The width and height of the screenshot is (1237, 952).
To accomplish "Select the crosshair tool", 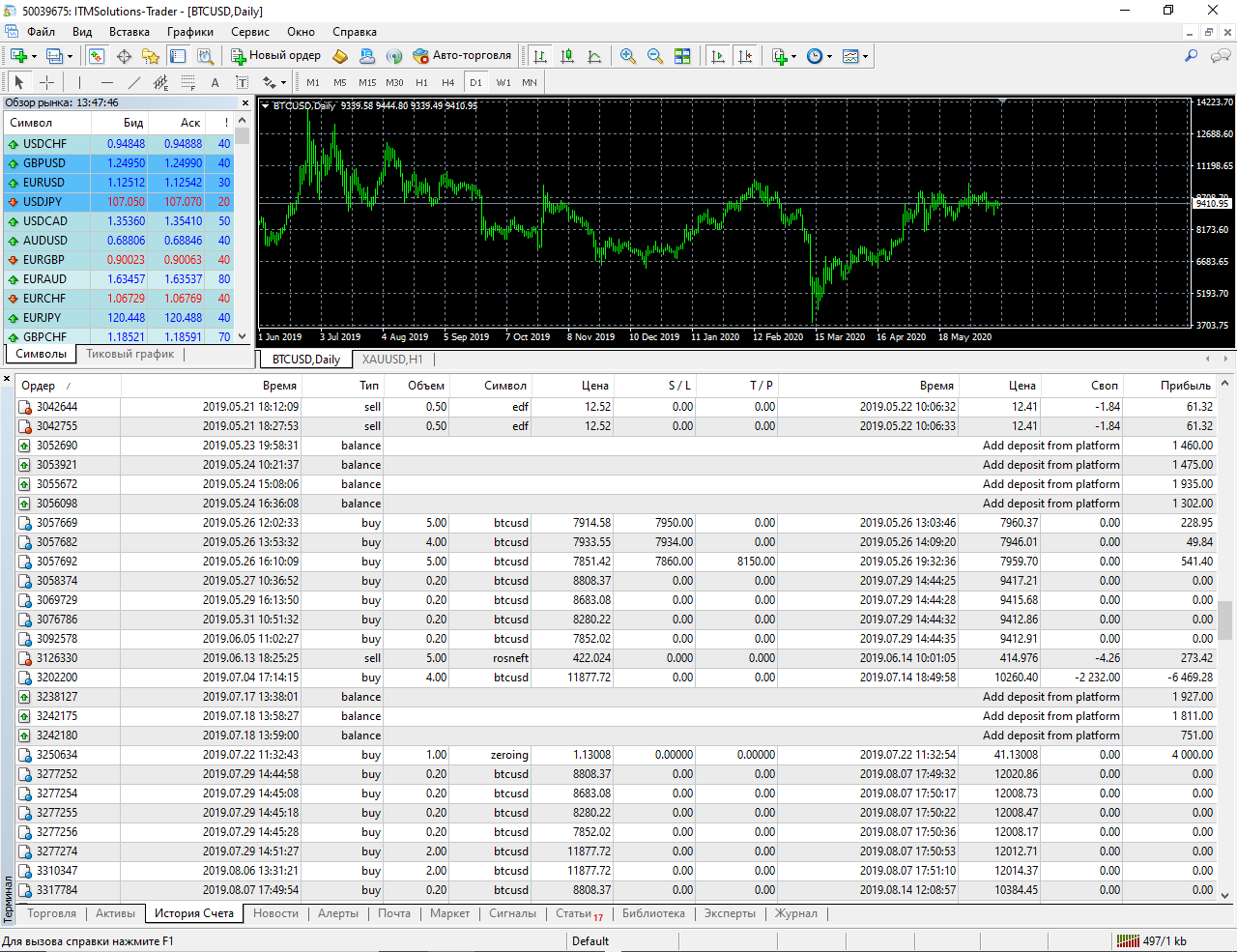I will pos(46,82).
